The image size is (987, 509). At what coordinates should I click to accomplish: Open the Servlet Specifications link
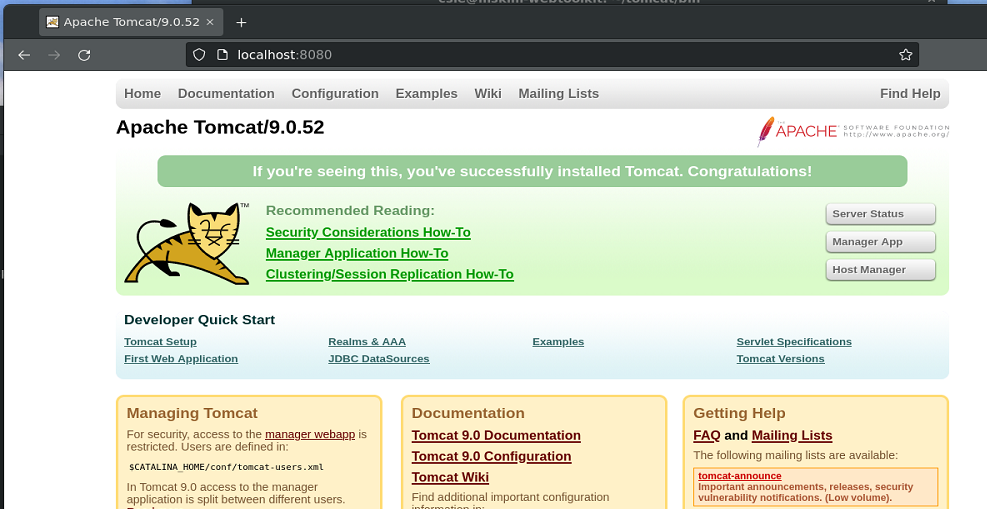coord(794,342)
